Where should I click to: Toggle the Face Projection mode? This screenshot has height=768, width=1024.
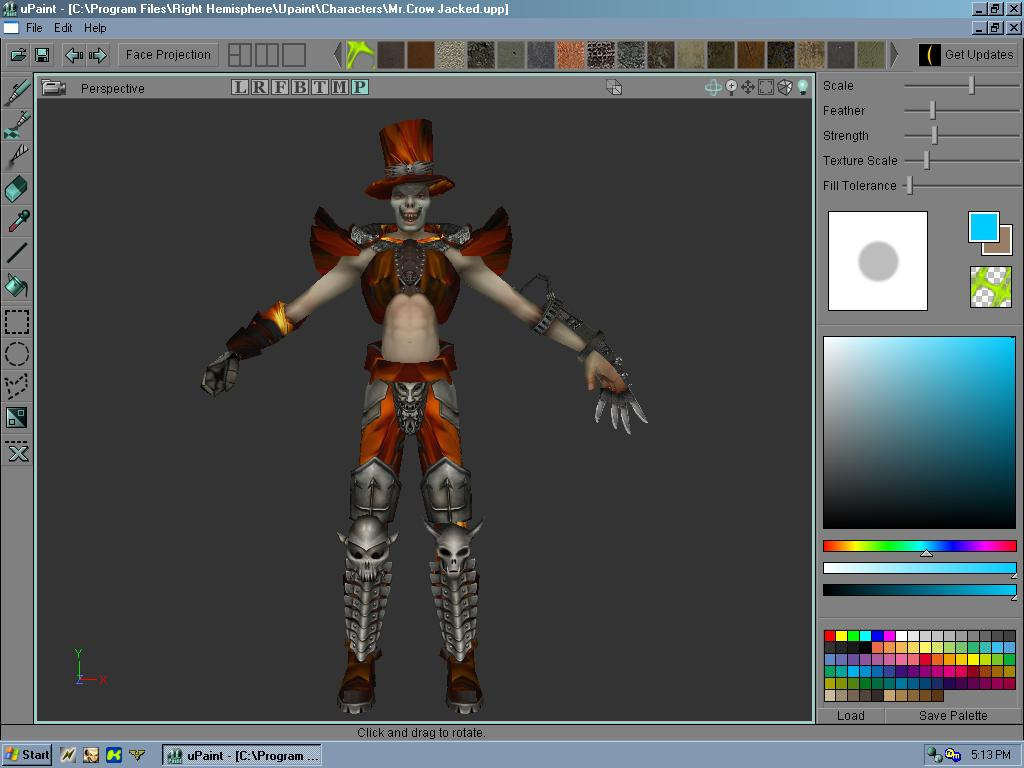(x=167, y=55)
